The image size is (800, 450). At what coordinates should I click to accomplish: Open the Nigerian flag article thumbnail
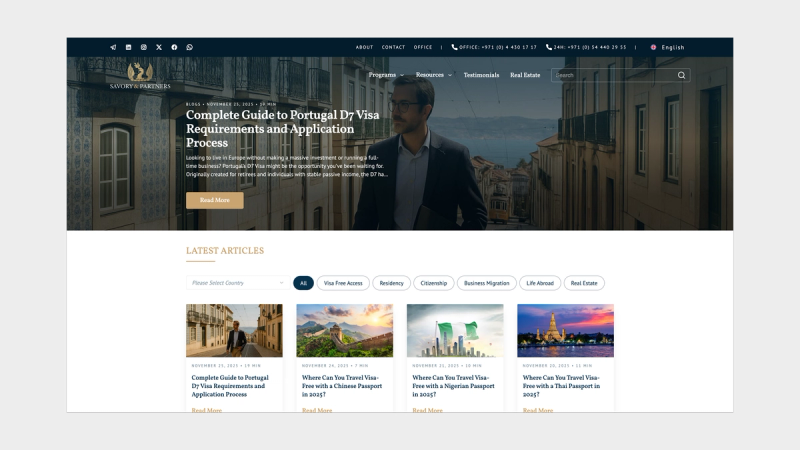(455, 331)
